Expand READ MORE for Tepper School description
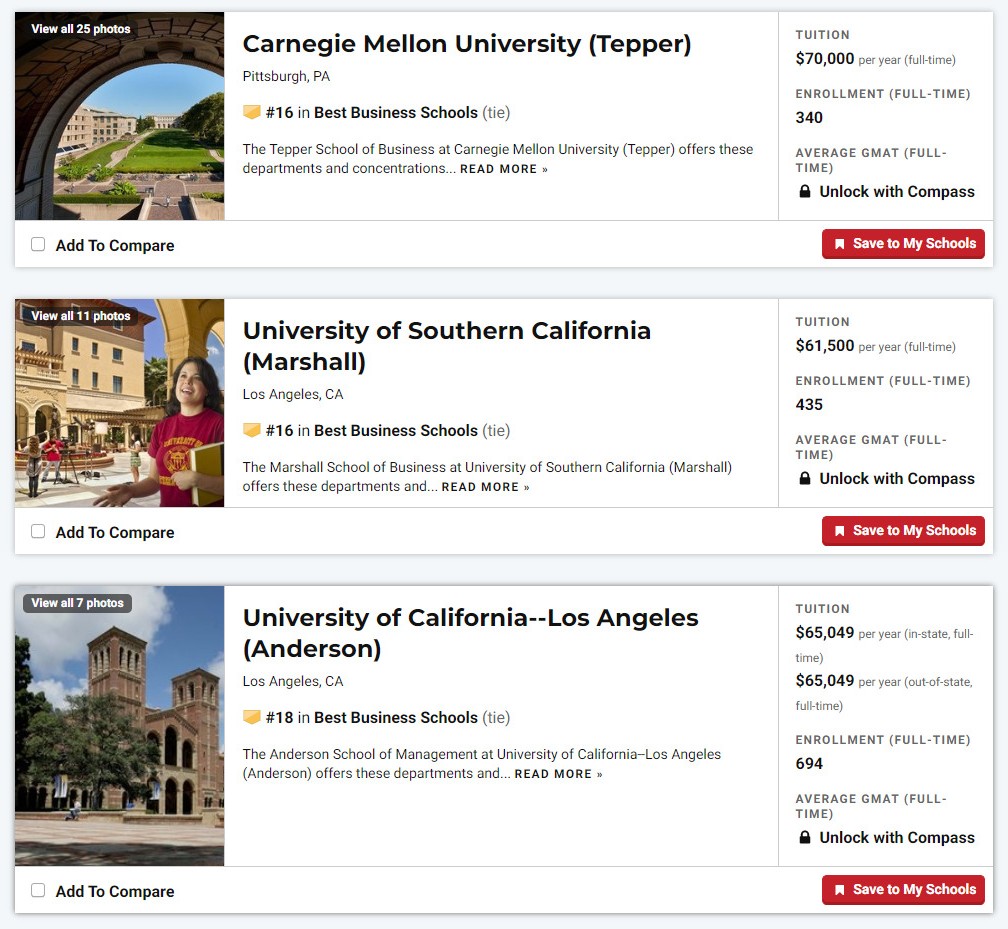The height and width of the screenshot is (929, 1008). [503, 169]
